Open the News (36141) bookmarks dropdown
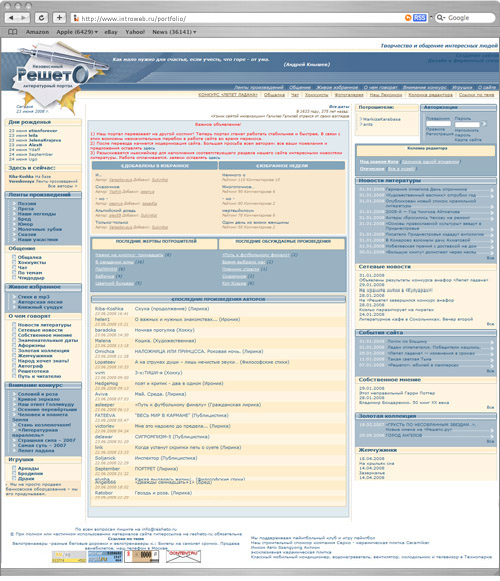This screenshot has height=581, width=500. point(174,32)
